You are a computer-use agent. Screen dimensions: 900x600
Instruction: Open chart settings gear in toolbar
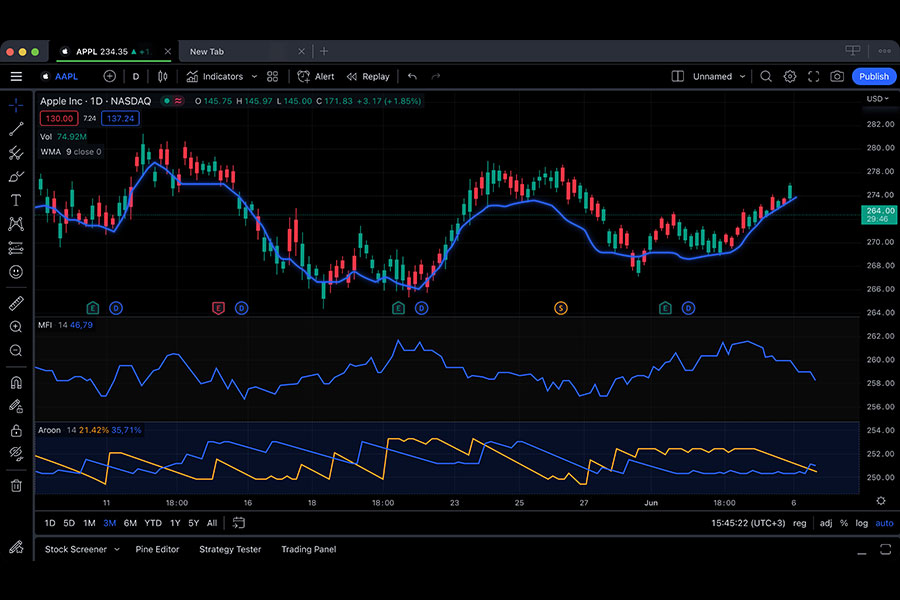[x=790, y=76]
